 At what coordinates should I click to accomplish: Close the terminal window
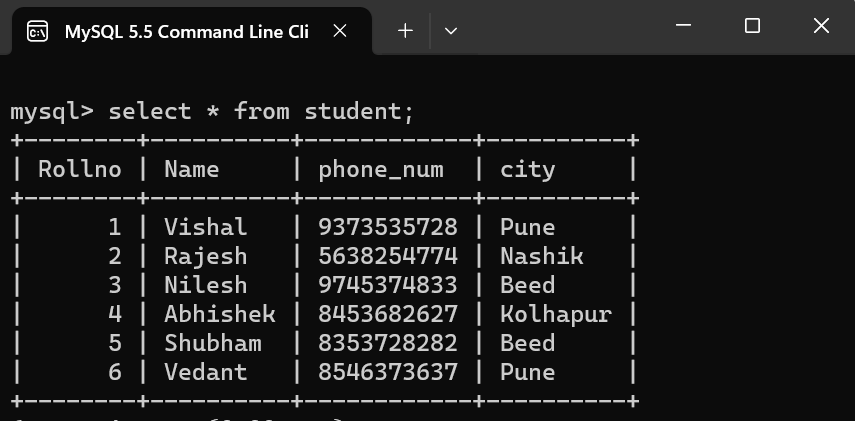[821, 27]
